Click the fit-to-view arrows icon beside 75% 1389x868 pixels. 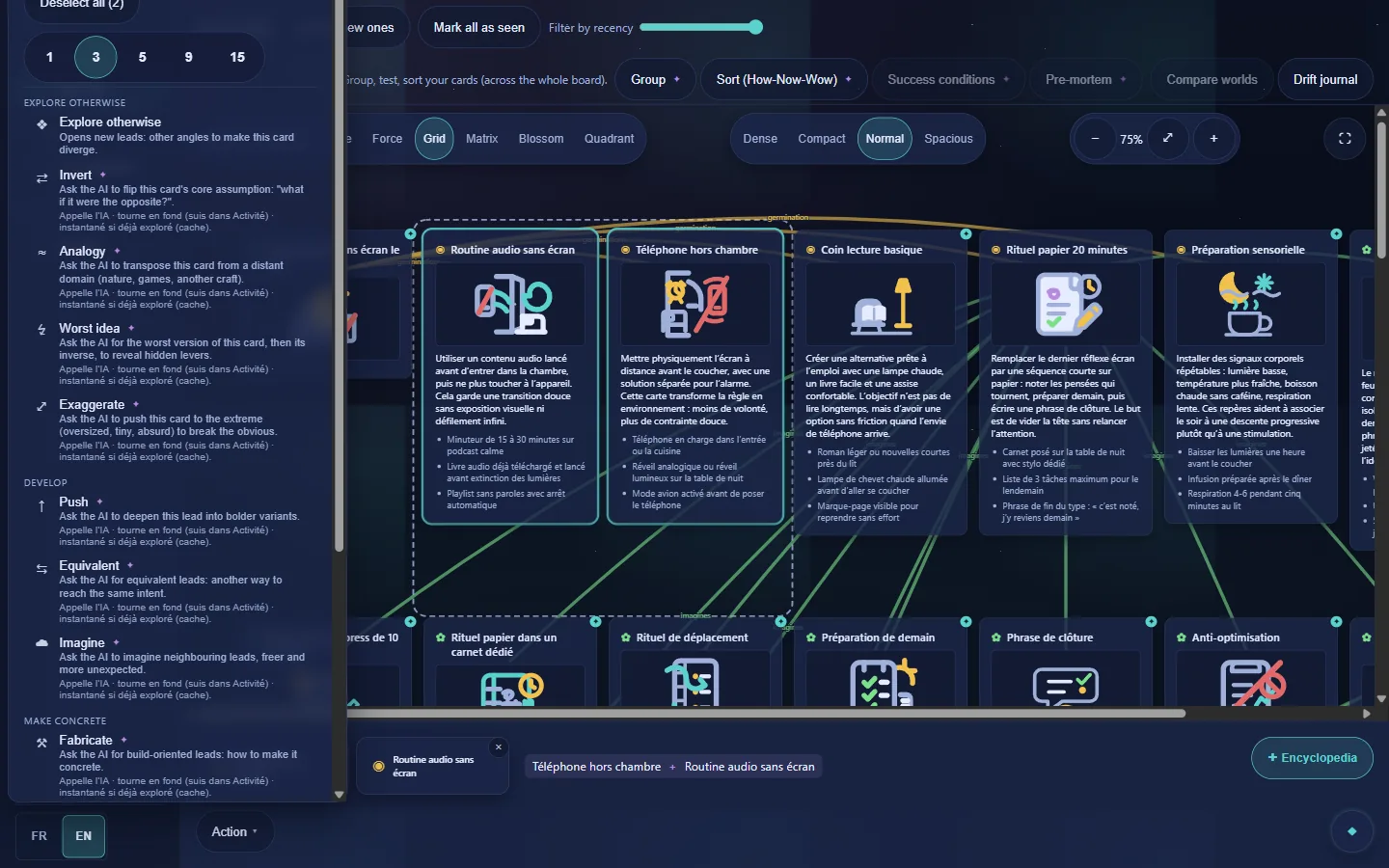(x=1167, y=138)
